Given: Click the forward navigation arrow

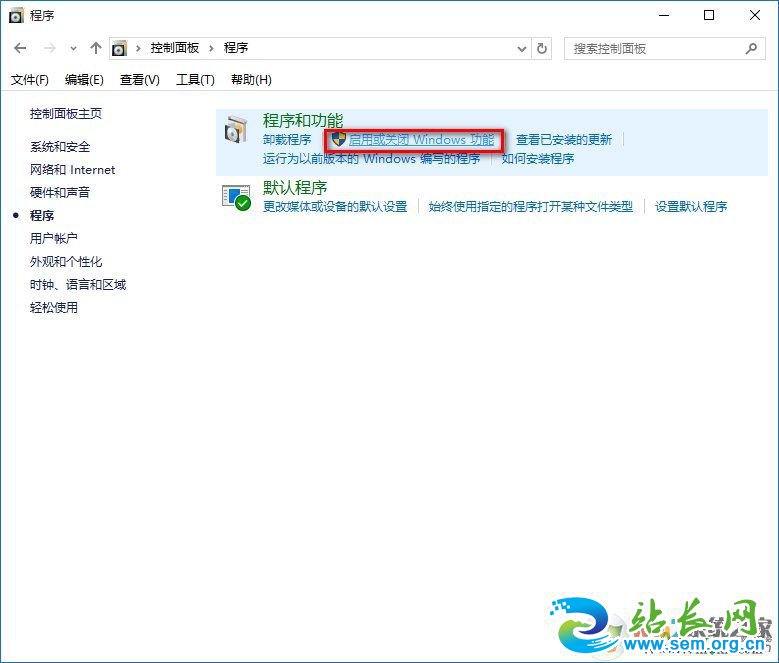Looking at the screenshot, I should pyautogui.click(x=50, y=48).
